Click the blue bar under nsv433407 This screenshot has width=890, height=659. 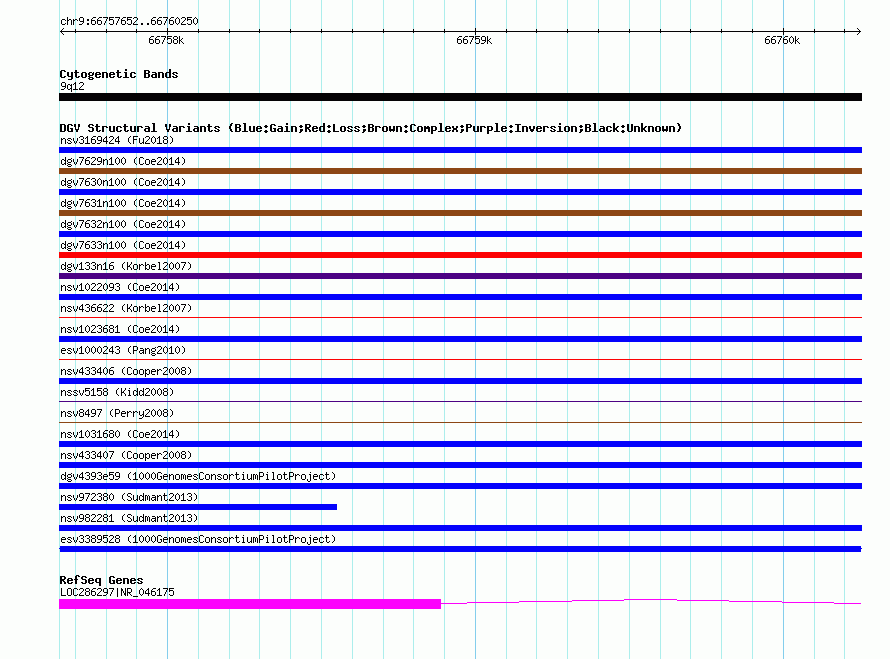pos(460,465)
